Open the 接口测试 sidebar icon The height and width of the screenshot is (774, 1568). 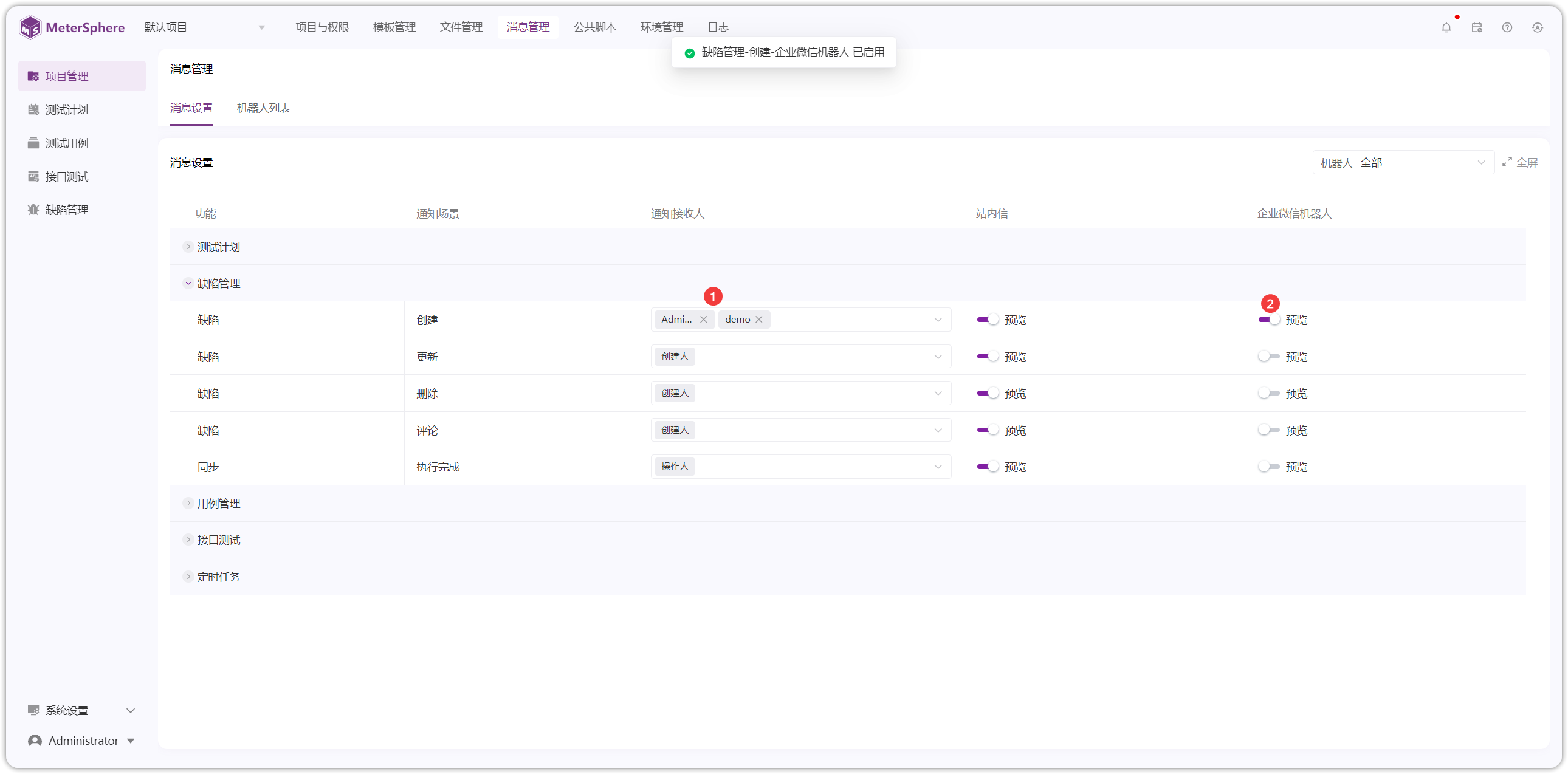(33, 176)
